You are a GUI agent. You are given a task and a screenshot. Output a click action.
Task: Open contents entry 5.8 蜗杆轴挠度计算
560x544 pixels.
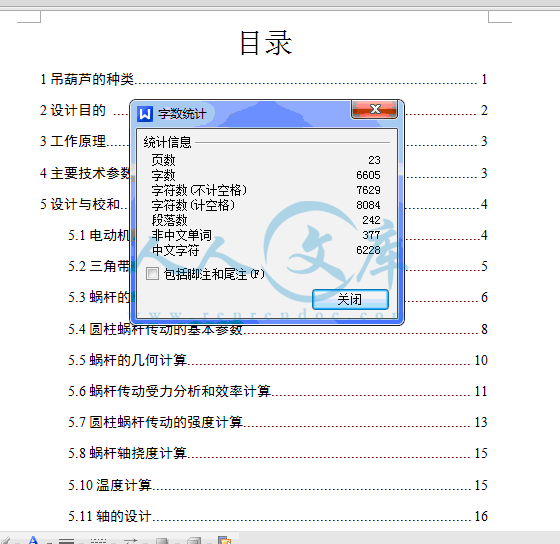[x=278, y=453]
